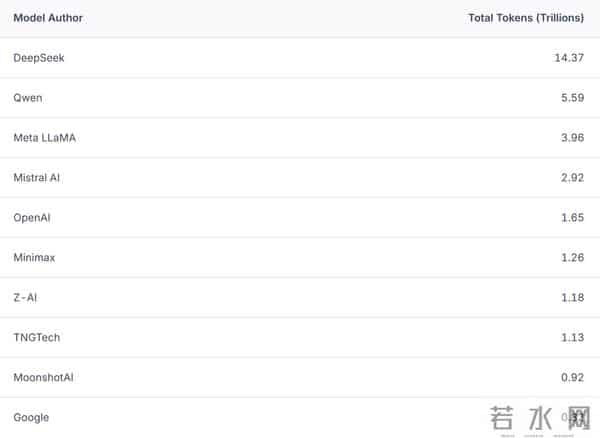
Task: Sort by Total Tokens (Trillions) header
Action: pos(526,18)
